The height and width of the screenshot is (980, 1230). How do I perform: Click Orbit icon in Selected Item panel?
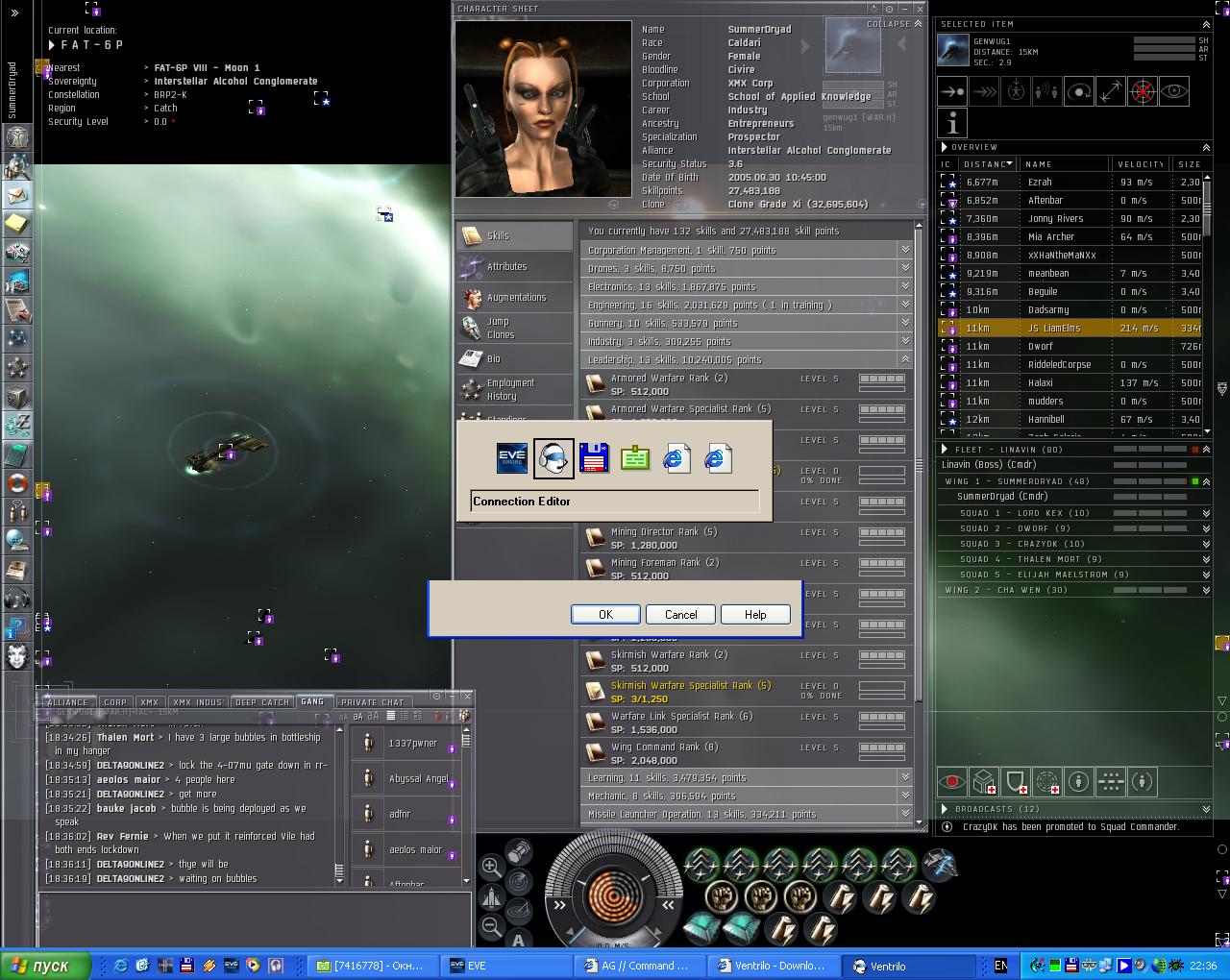[x=1079, y=92]
